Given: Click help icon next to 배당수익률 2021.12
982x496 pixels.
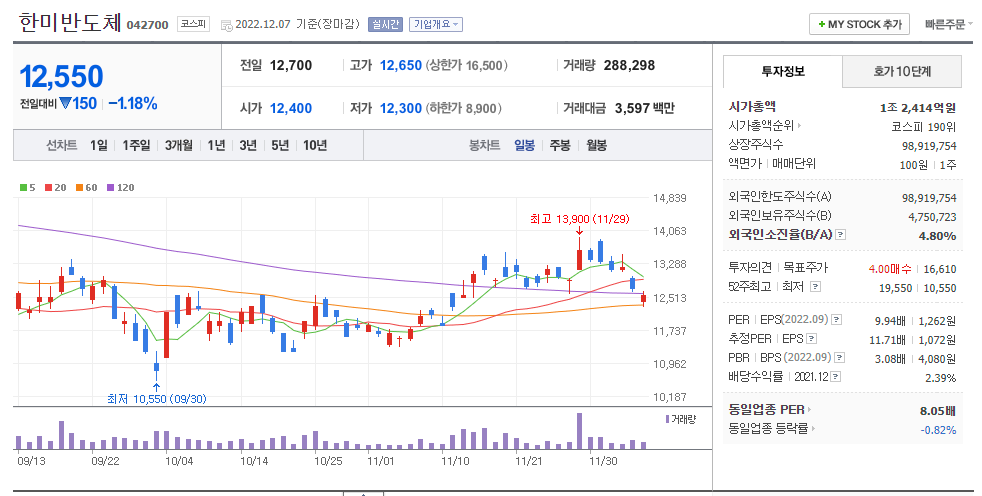Looking at the screenshot, I should point(835,377).
